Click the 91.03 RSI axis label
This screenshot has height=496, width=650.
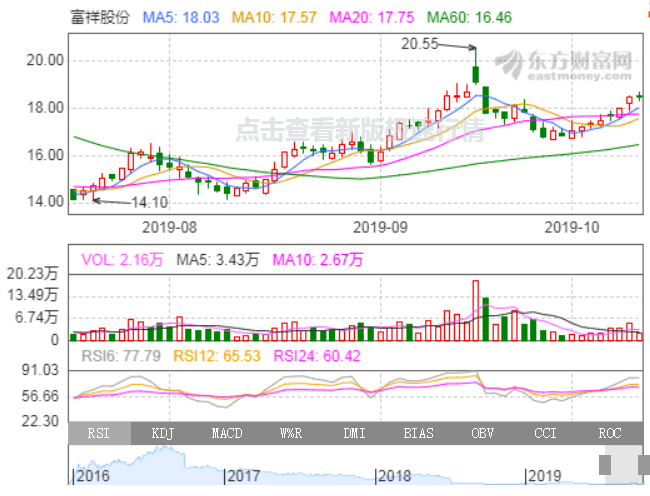point(41,370)
